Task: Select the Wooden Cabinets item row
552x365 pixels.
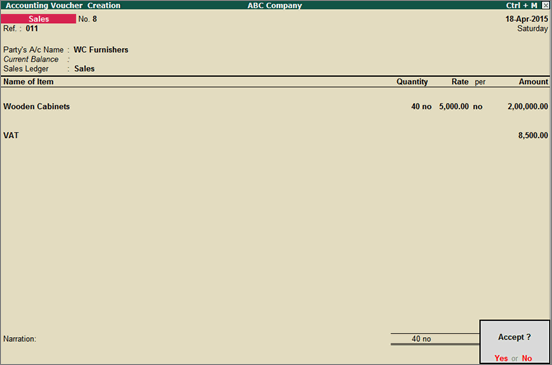Action: pos(275,106)
